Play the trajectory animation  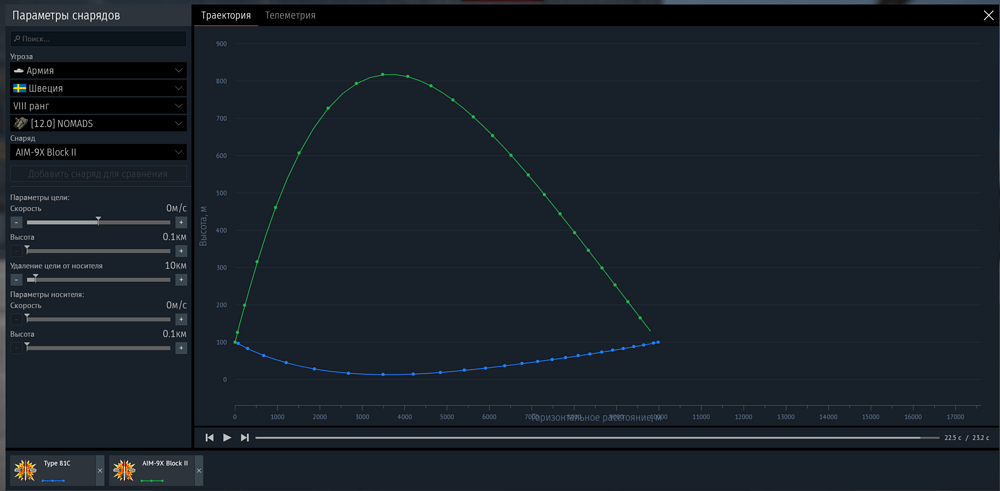click(x=227, y=437)
